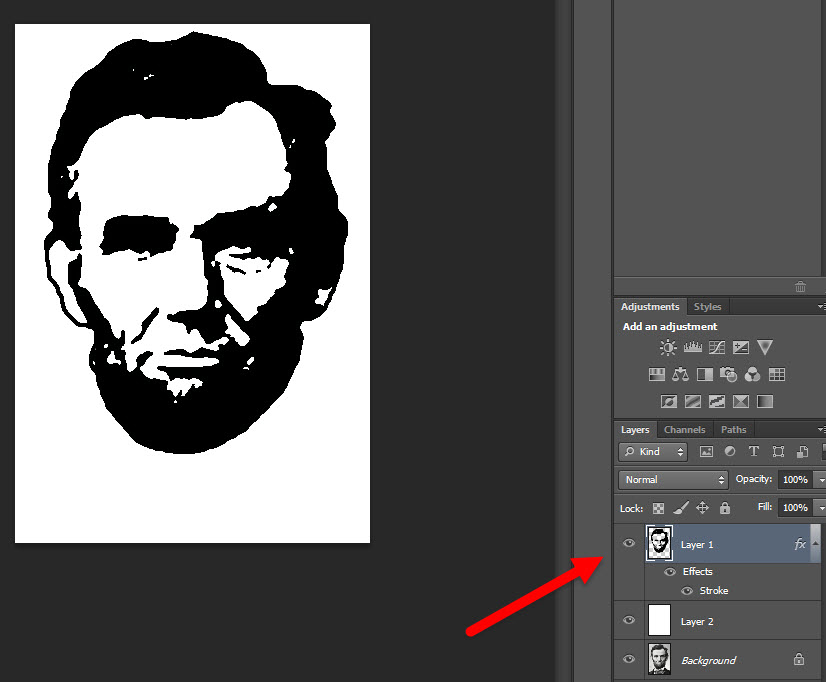The height and width of the screenshot is (682, 826).
Task: Add a Color Balance adjustment
Action: 681,375
